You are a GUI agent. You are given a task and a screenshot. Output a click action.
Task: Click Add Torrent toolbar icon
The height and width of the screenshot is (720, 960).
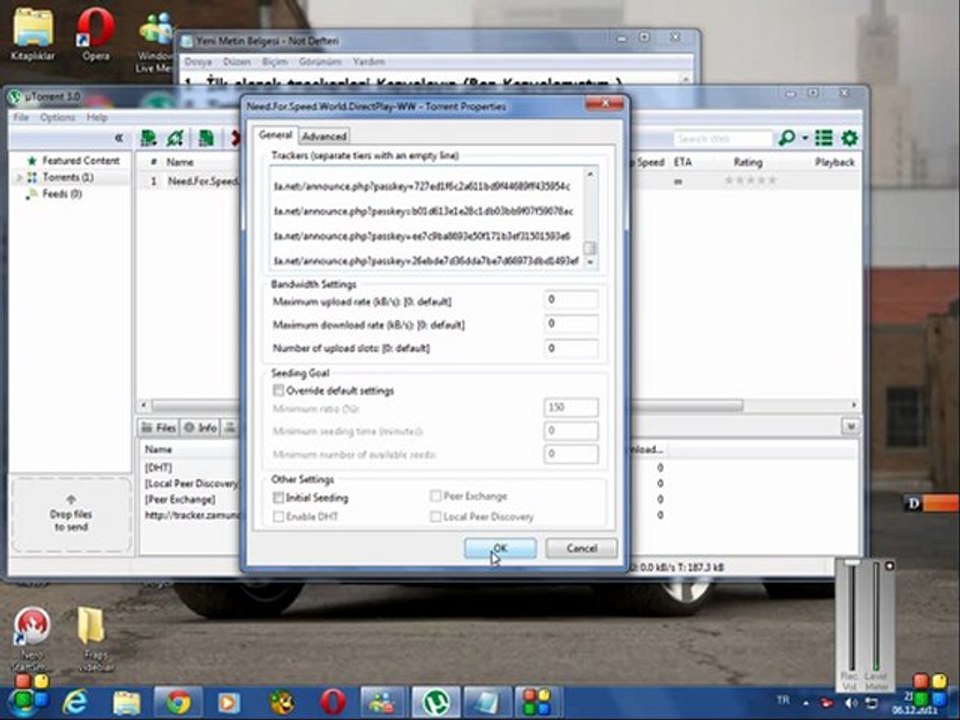(148, 138)
